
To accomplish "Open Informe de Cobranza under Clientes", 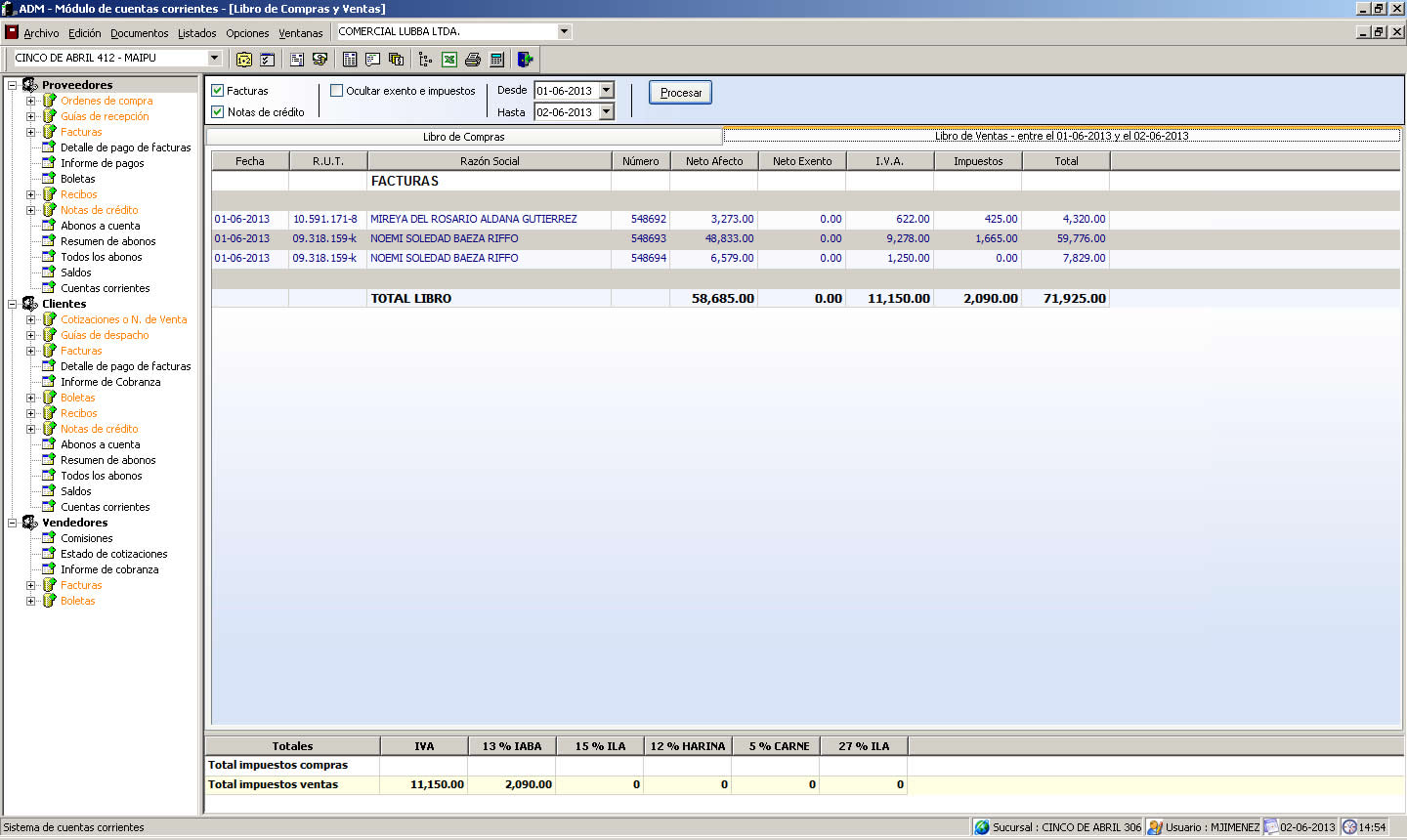I will pyautogui.click(x=110, y=382).
